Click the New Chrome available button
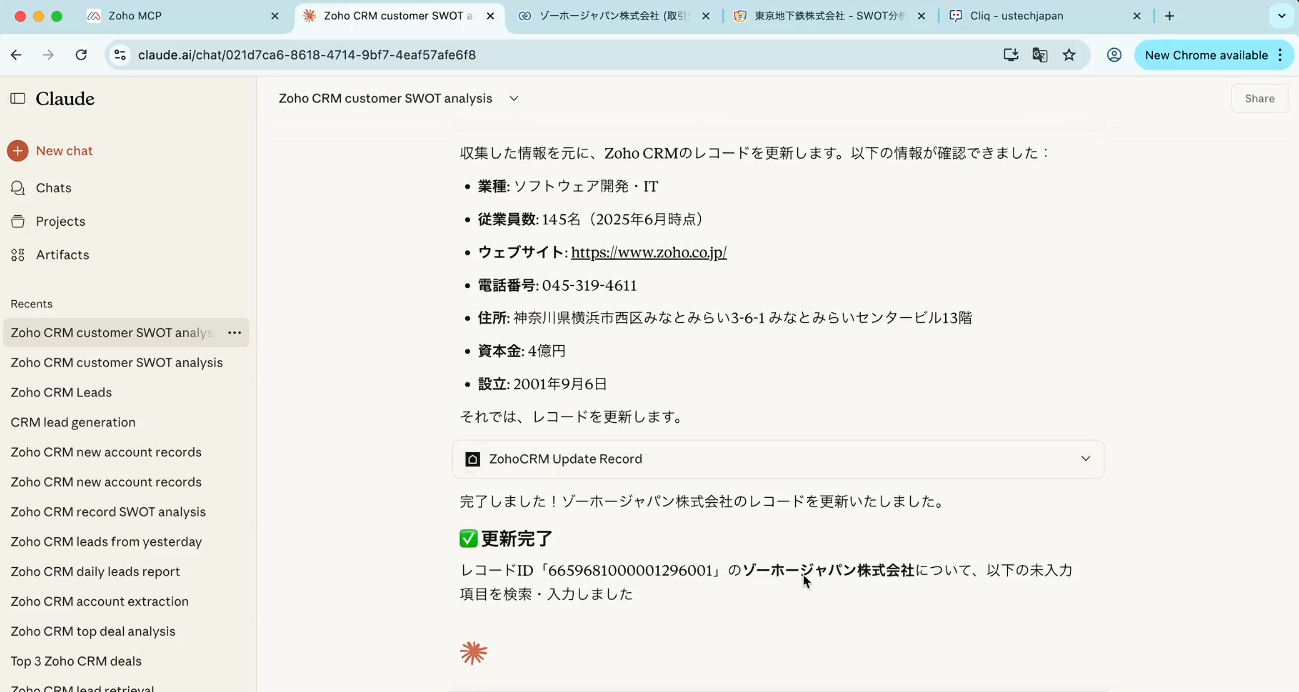The height and width of the screenshot is (692, 1299). [1214, 55]
